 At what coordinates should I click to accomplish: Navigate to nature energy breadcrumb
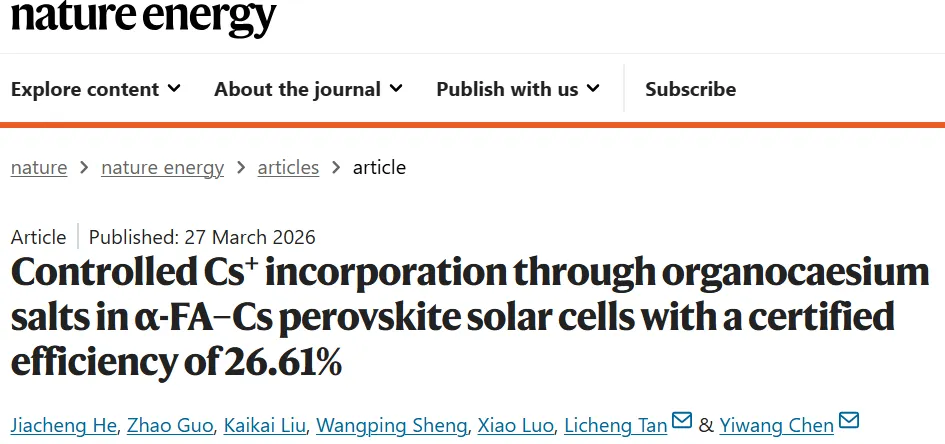[162, 167]
